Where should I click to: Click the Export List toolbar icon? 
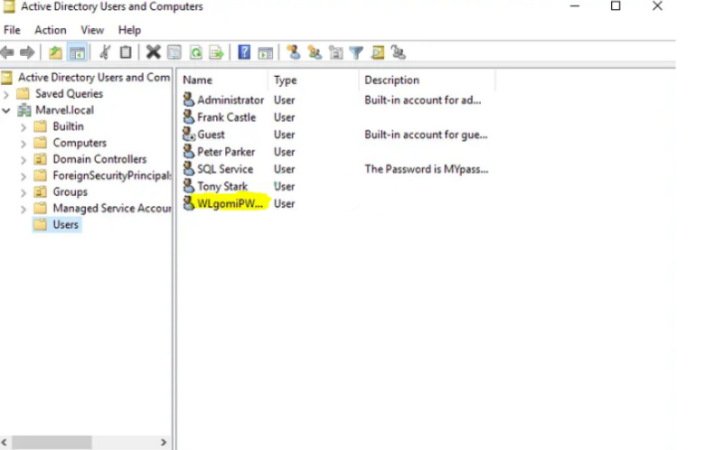(216, 52)
